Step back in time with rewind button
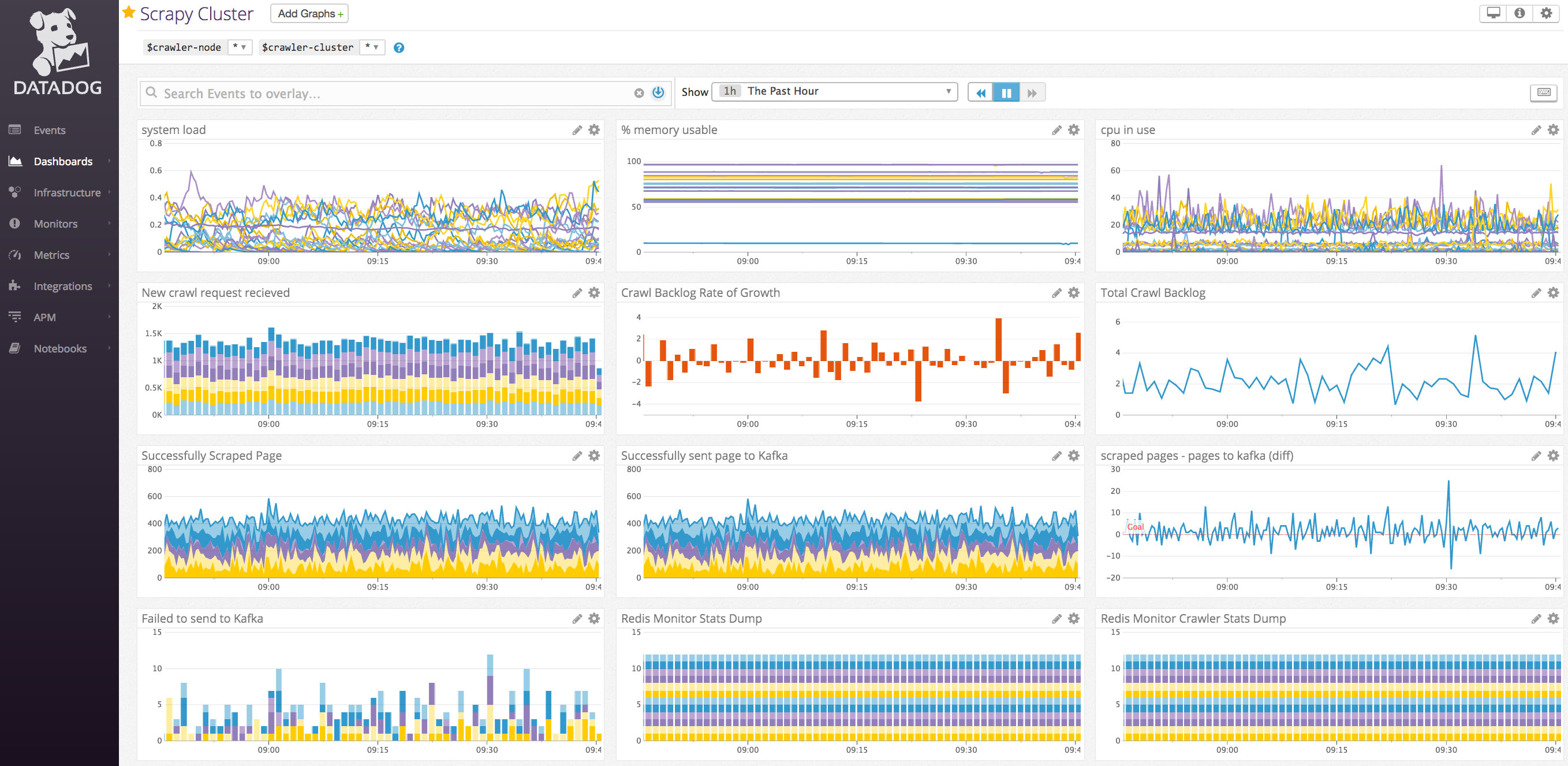The height and width of the screenshot is (766, 1568). 980,92
